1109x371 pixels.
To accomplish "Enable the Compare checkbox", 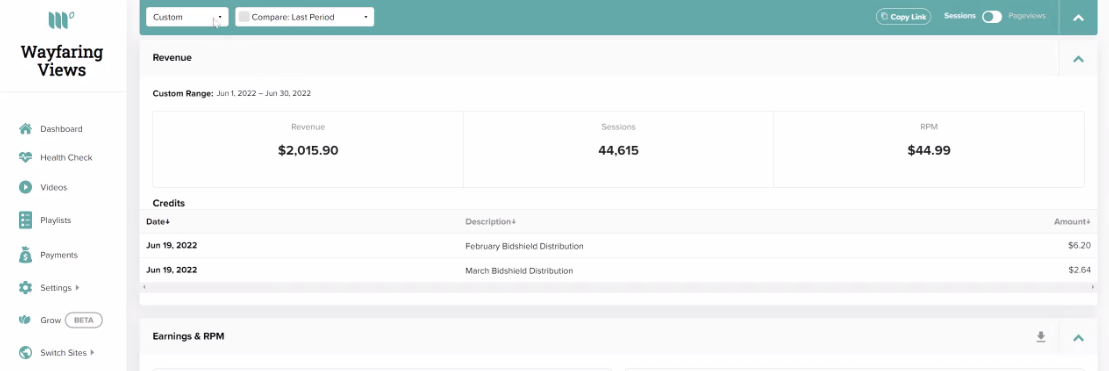I will coord(244,17).
